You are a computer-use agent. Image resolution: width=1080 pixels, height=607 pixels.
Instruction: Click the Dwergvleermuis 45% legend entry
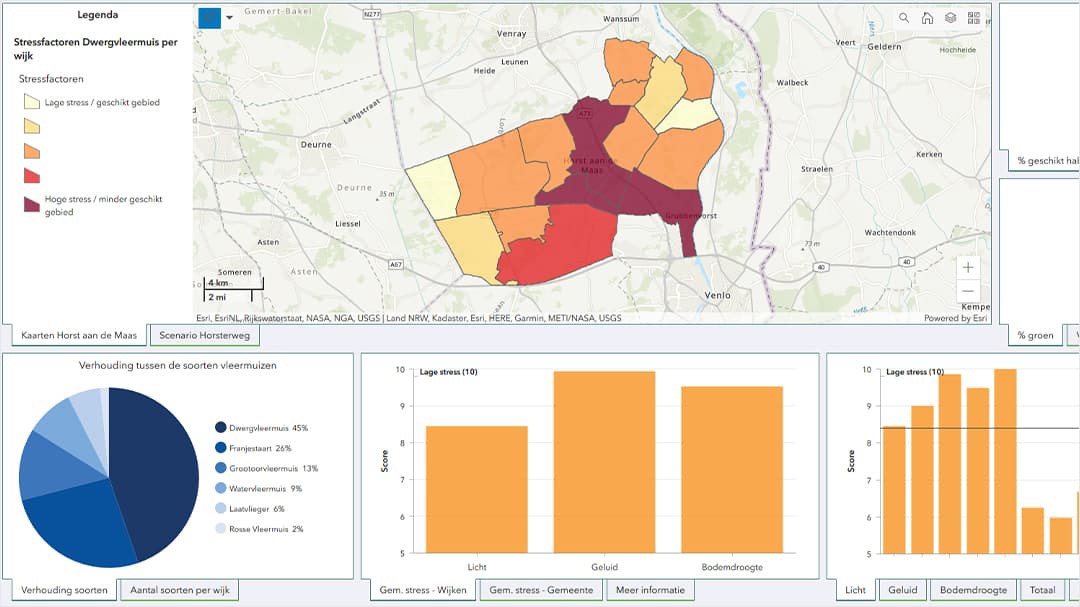coord(262,428)
